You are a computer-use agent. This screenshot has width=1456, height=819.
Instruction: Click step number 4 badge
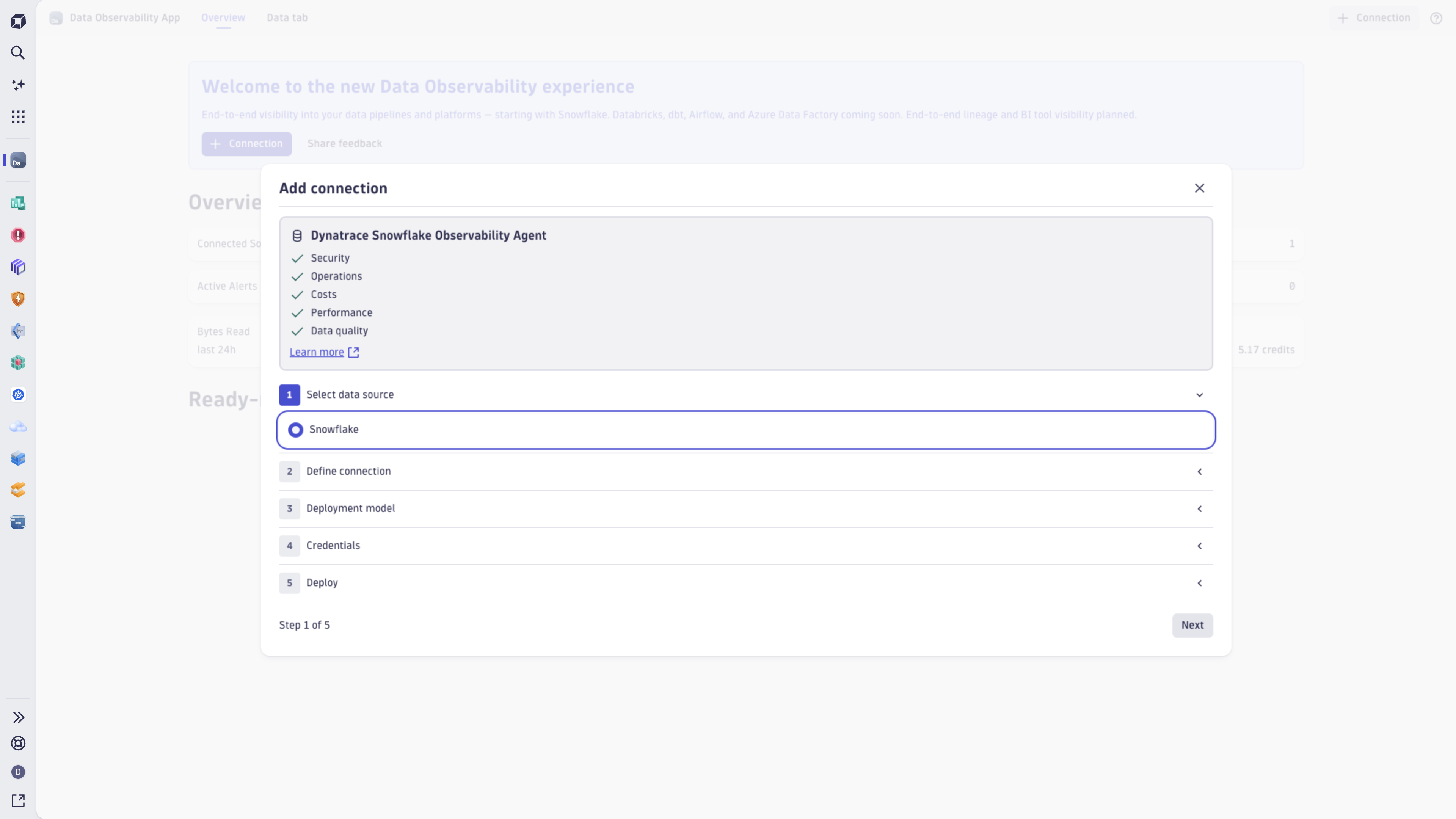click(x=289, y=546)
